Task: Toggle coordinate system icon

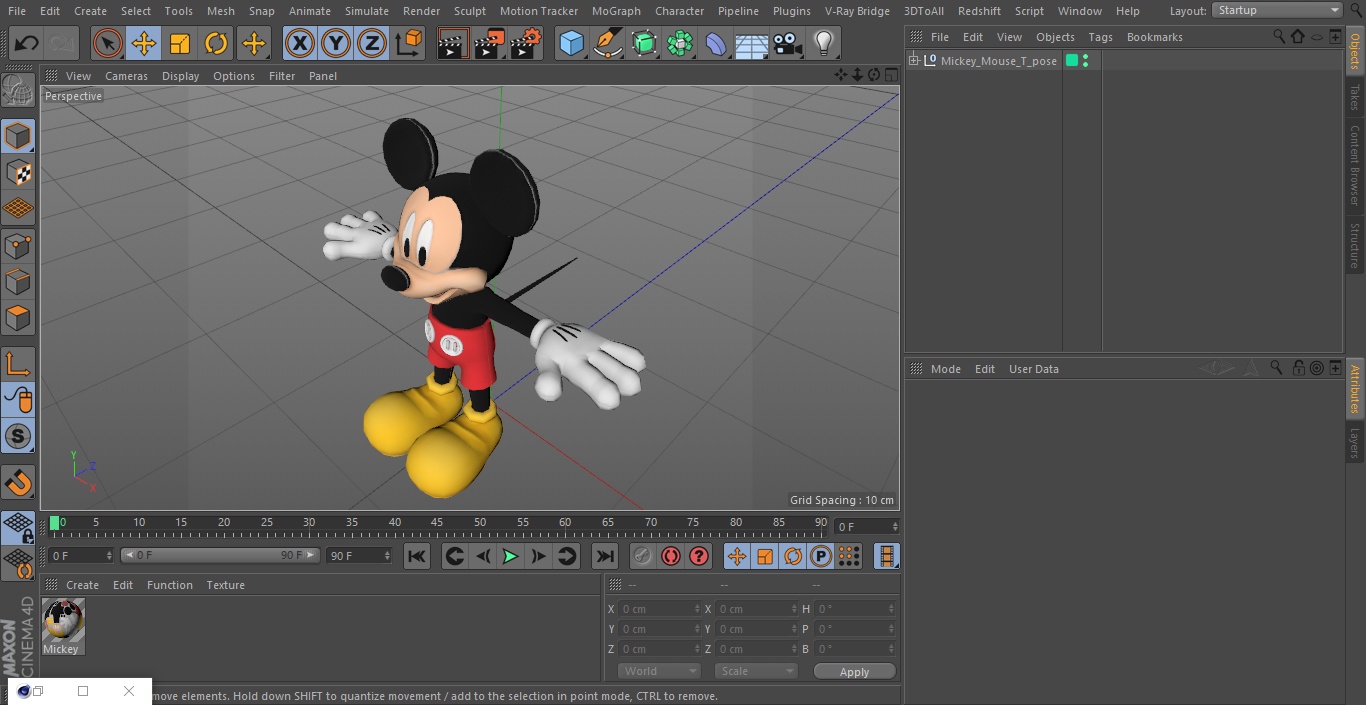Action: pyautogui.click(x=409, y=43)
